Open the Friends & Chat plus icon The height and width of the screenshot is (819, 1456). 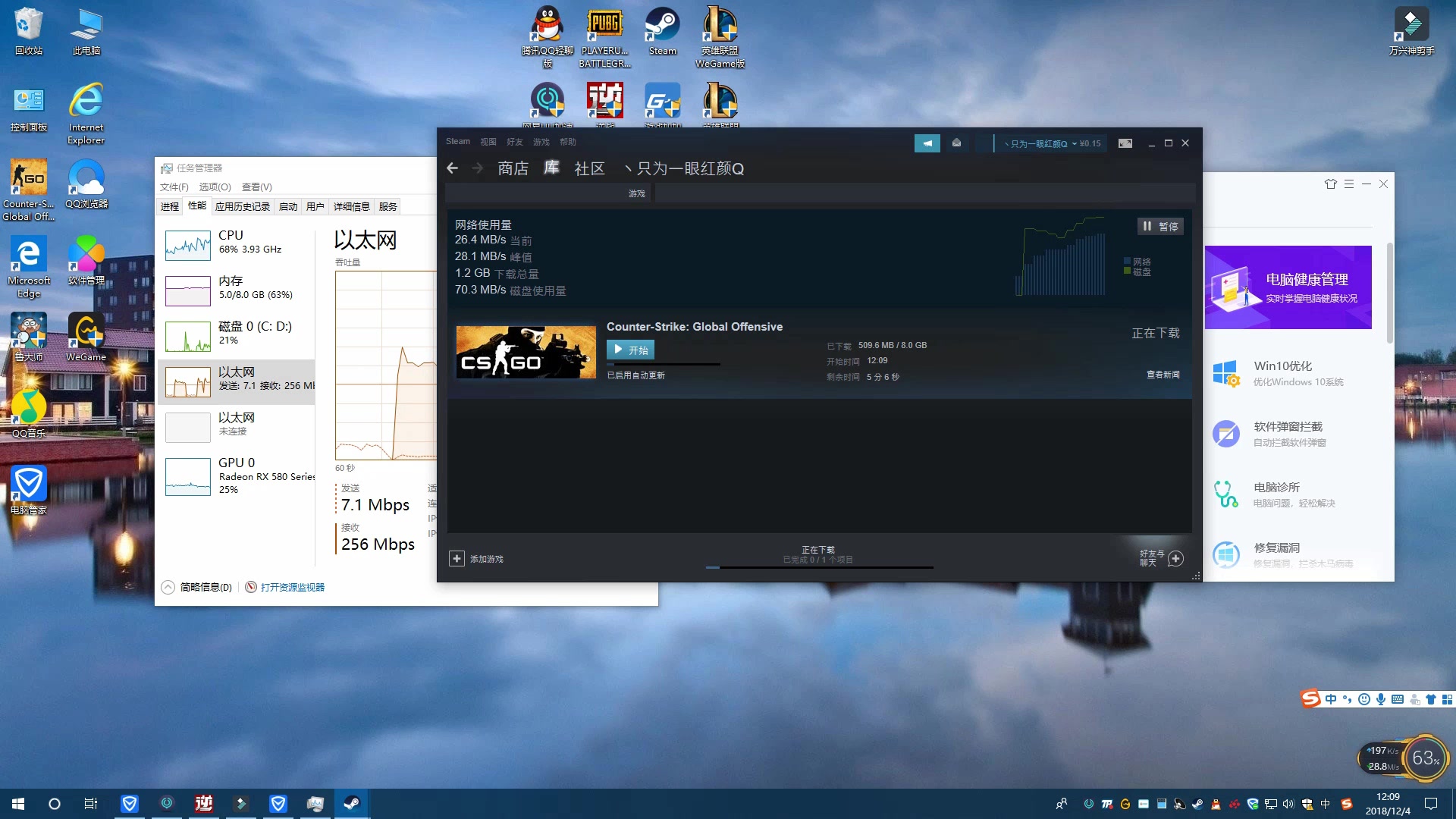click(1175, 559)
